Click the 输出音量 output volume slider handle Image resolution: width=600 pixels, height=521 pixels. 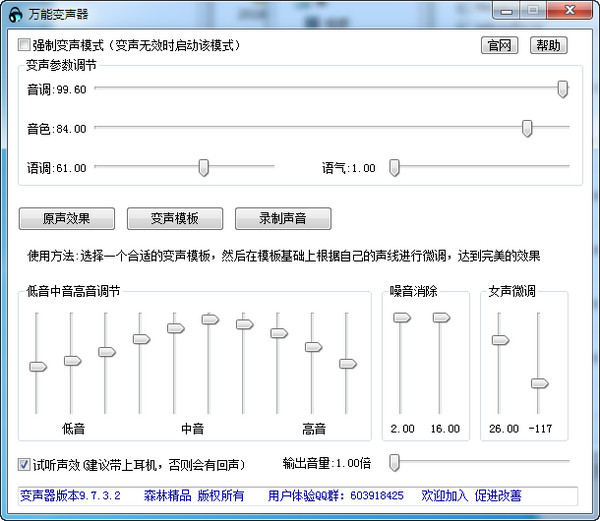pyautogui.click(x=394, y=461)
